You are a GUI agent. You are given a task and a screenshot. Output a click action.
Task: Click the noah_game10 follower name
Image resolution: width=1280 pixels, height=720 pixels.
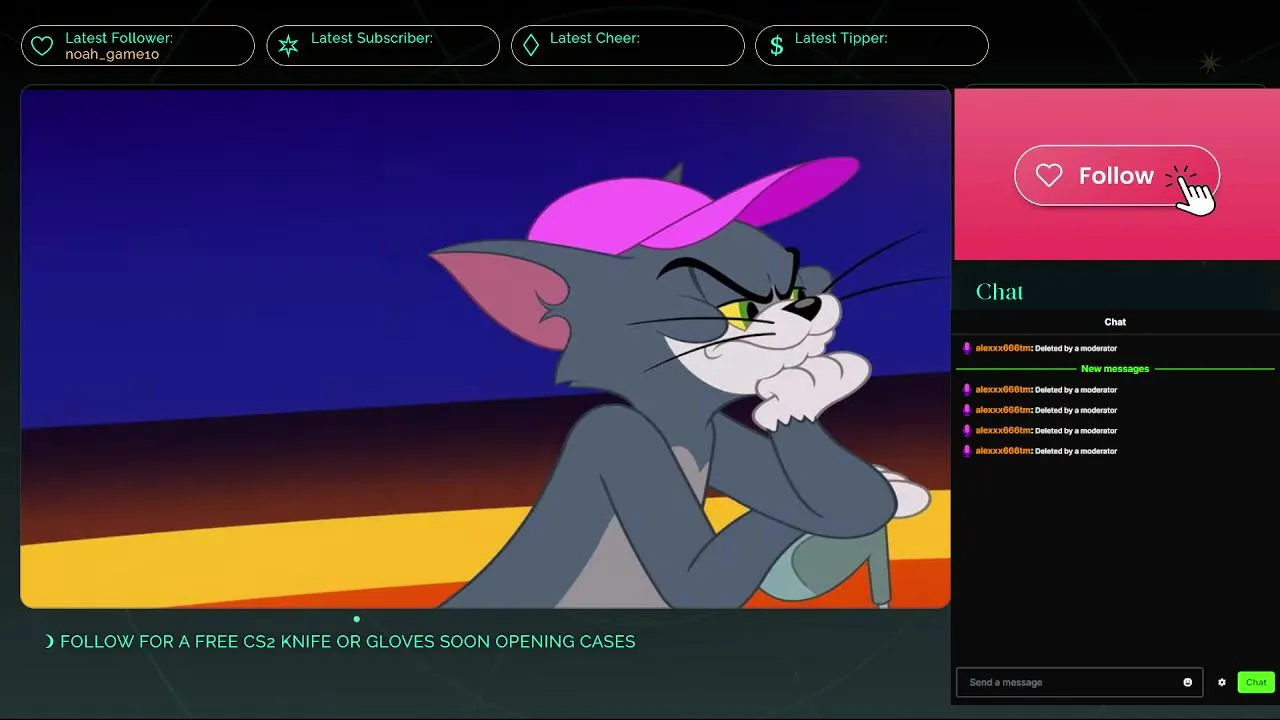pyautogui.click(x=112, y=55)
